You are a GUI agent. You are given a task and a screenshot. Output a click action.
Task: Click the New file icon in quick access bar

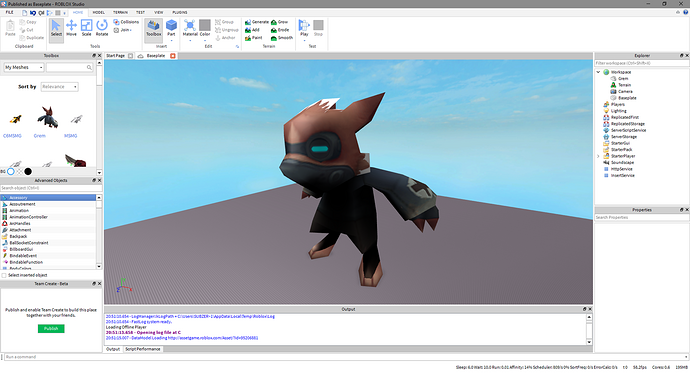25,13
